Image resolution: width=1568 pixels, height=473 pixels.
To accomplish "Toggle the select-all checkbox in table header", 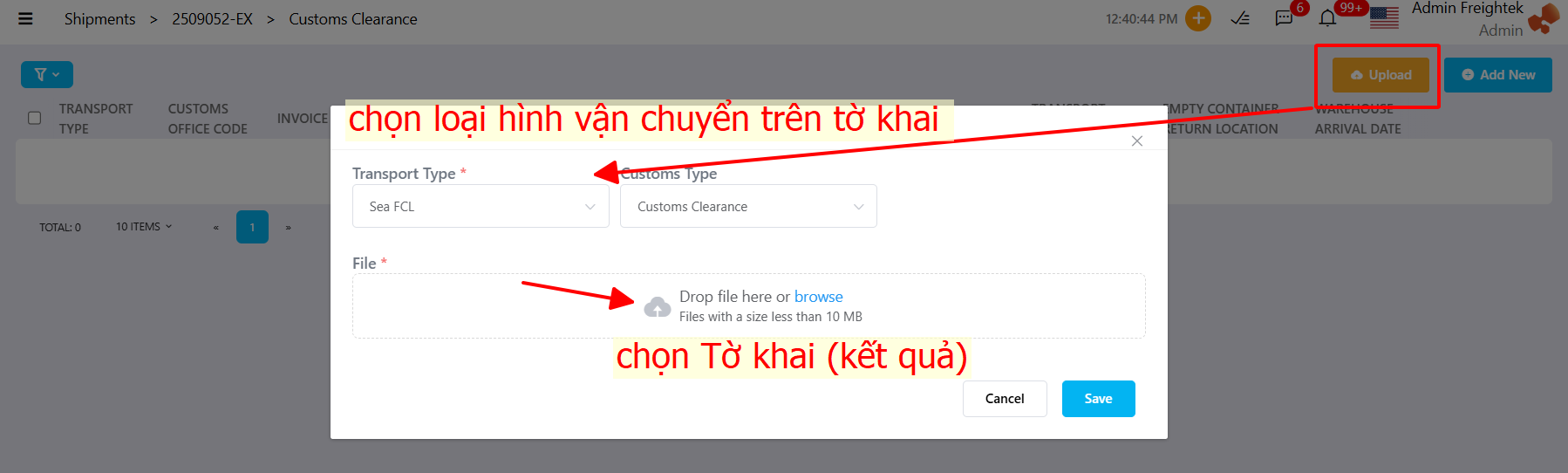I will 35,118.
